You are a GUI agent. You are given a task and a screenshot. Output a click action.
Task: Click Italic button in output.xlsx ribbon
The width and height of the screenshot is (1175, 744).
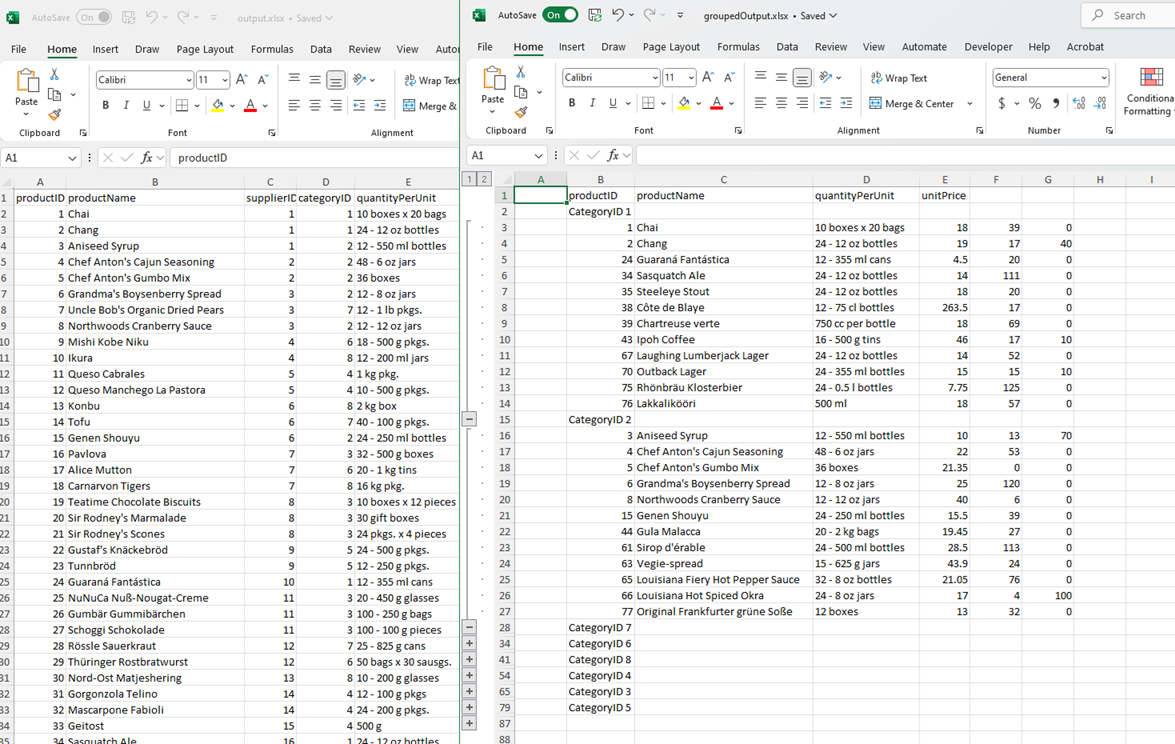click(x=126, y=105)
